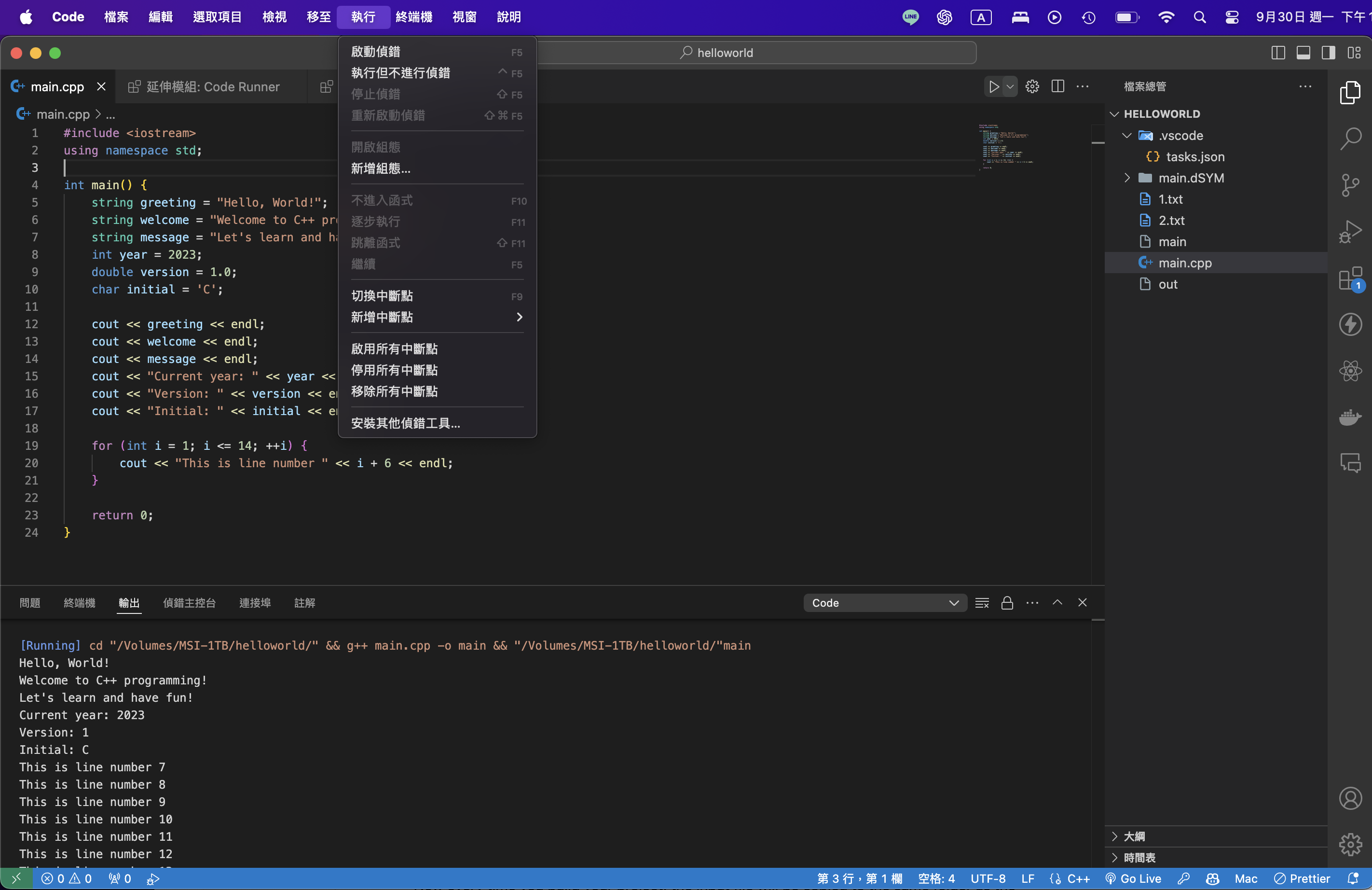Screen dimensions: 1372x890
Task: Open the chat comments icon in activity bar
Action: click(x=1350, y=463)
